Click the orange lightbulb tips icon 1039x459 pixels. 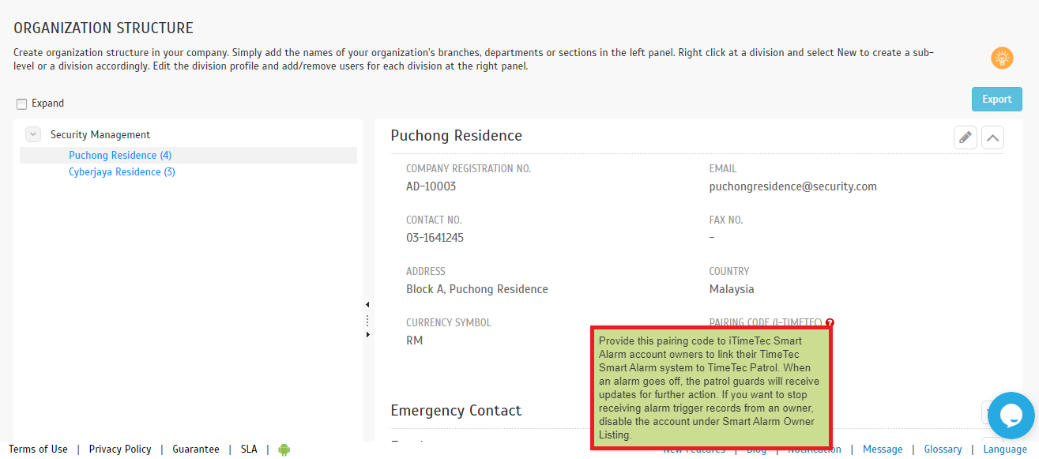click(x=1002, y=58)
